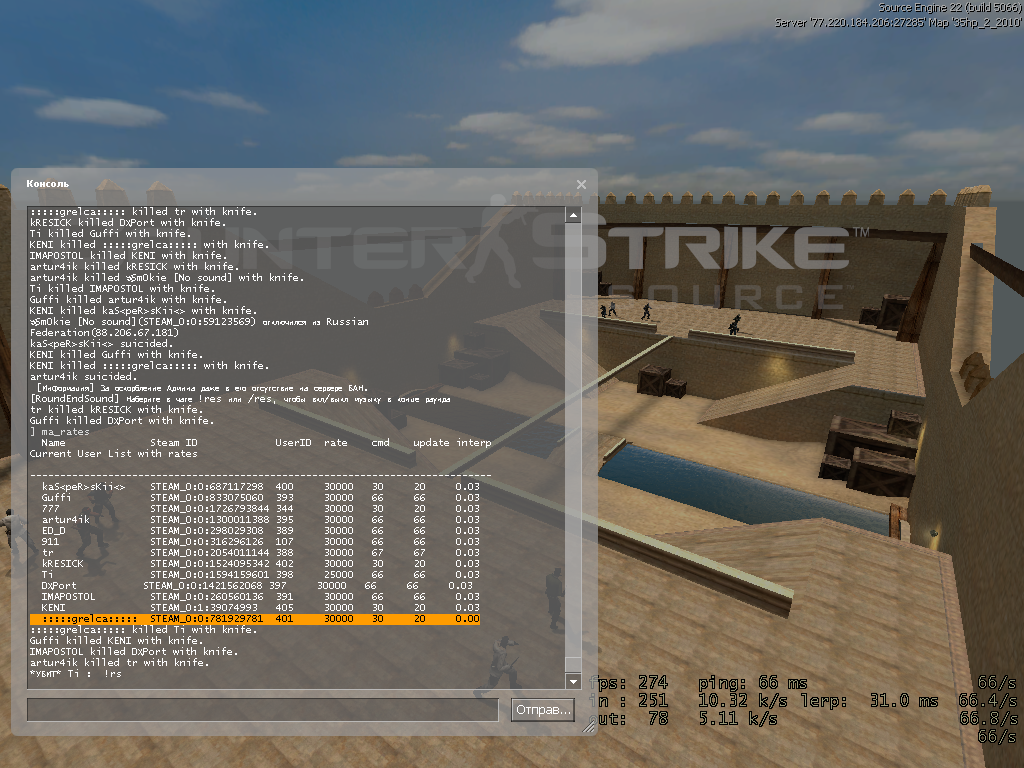This screenshot has height=768, width=1024.
Task: Click the '] ma_rates' command line
Action: pyautogui.click(x=59, y=432)
